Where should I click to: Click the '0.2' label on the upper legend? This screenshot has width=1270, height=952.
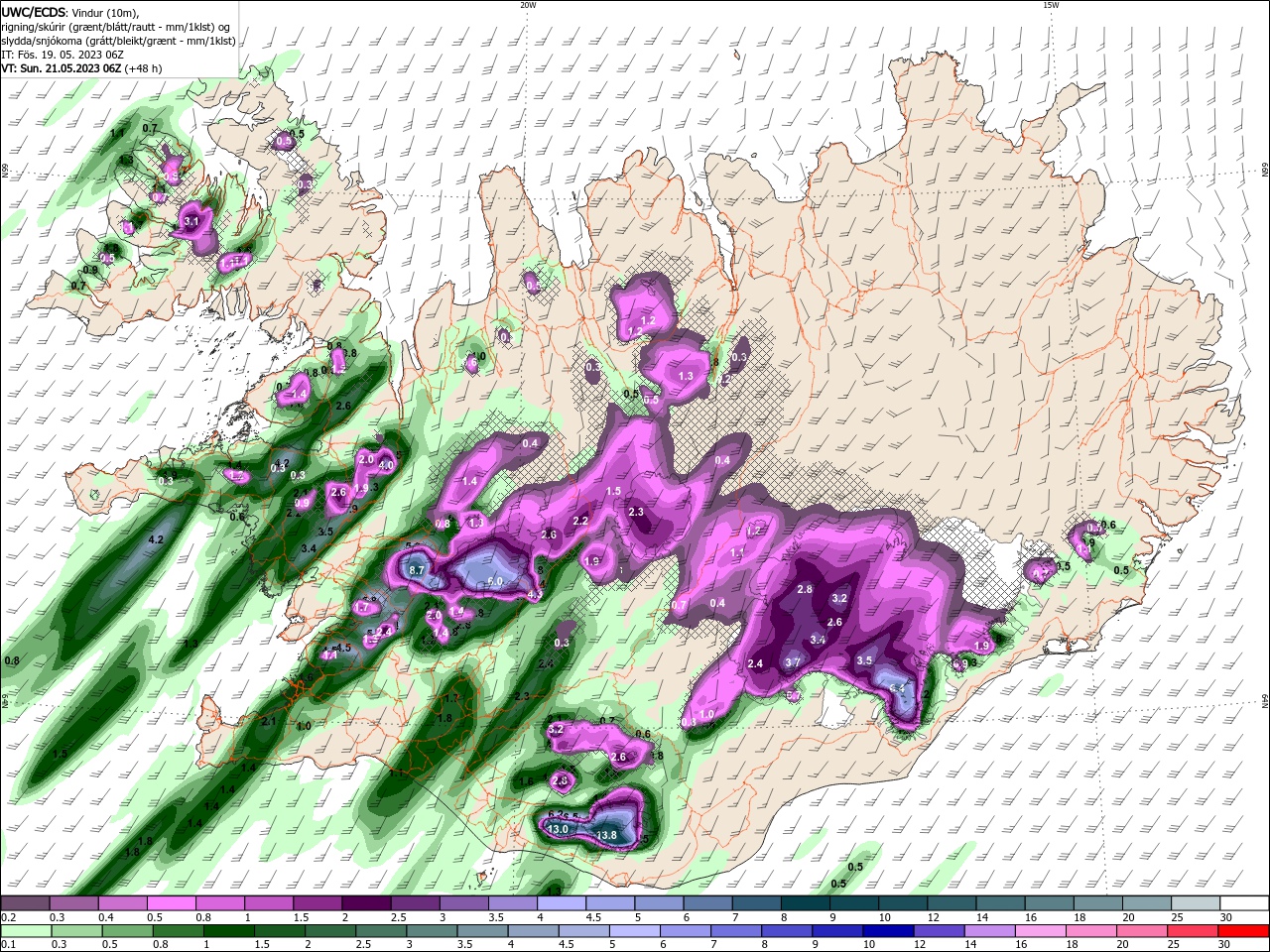8,917
